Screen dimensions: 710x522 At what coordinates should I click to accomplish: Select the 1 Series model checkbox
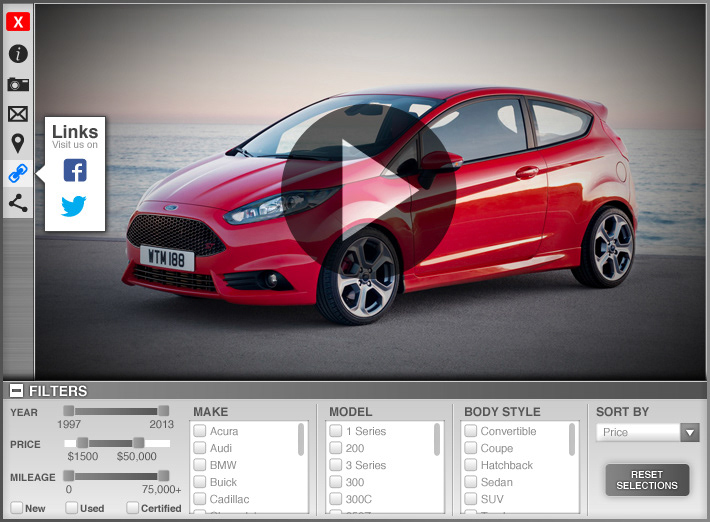[x=336, y=431]
